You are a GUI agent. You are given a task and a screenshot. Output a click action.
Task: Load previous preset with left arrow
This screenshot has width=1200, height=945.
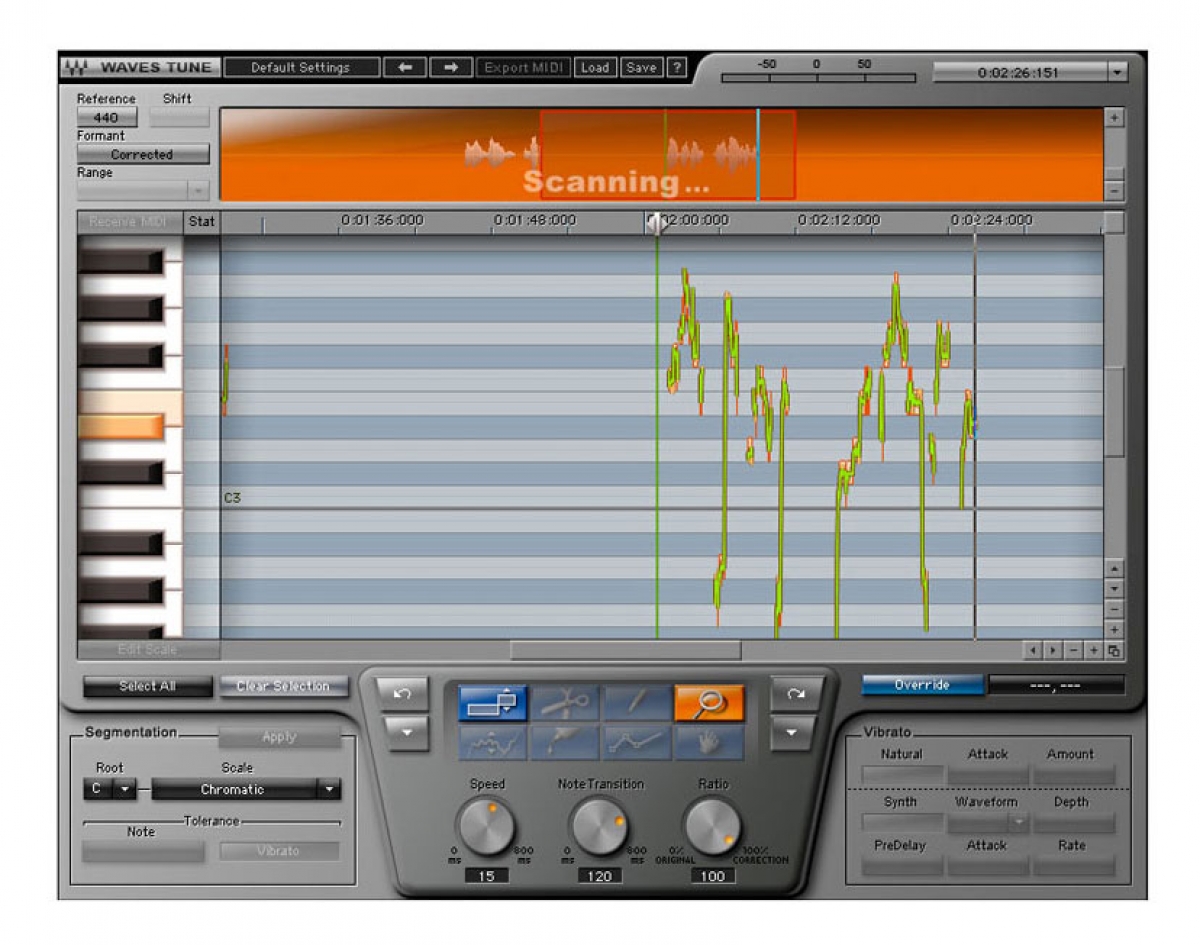point(405,68)
